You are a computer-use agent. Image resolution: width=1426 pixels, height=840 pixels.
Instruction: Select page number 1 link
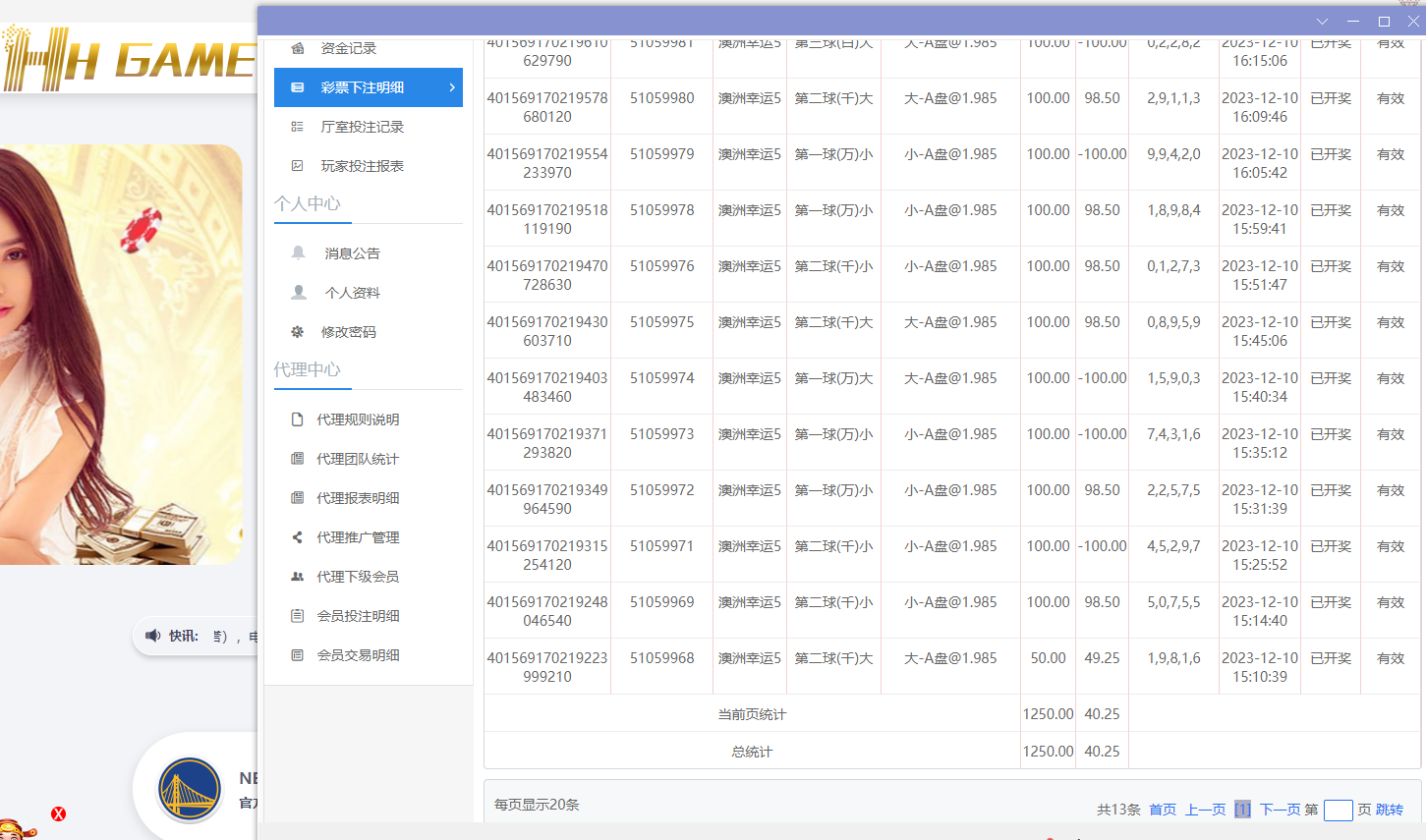[x=1242, y=810]
